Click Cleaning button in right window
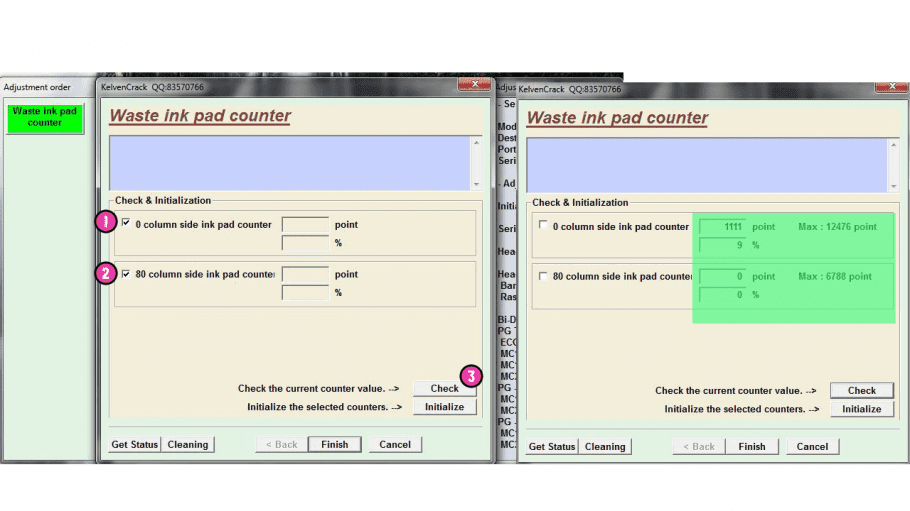The width and height of the screenshot is (910, 511). tap(605, 447)
